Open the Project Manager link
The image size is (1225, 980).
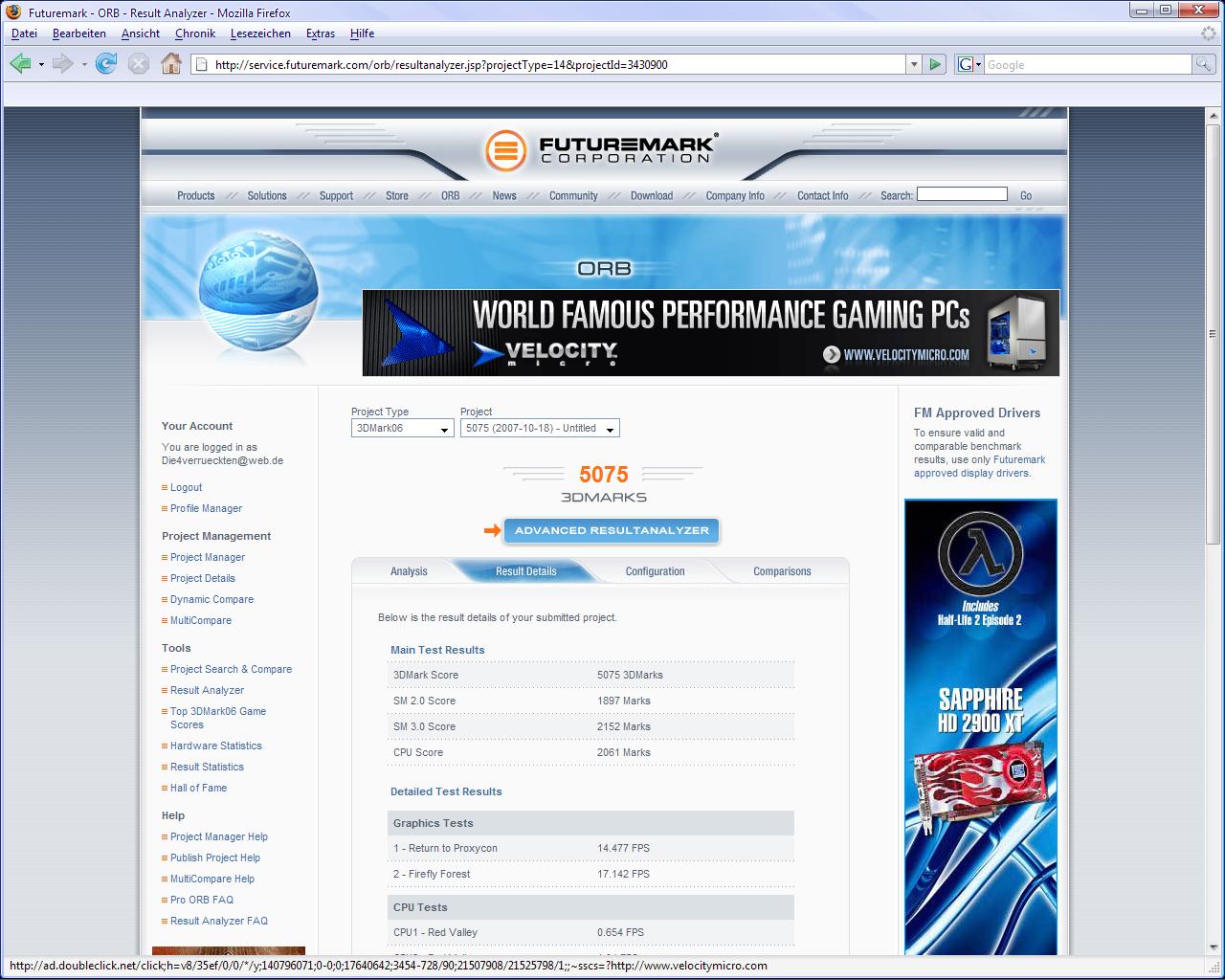click(208, 557)
